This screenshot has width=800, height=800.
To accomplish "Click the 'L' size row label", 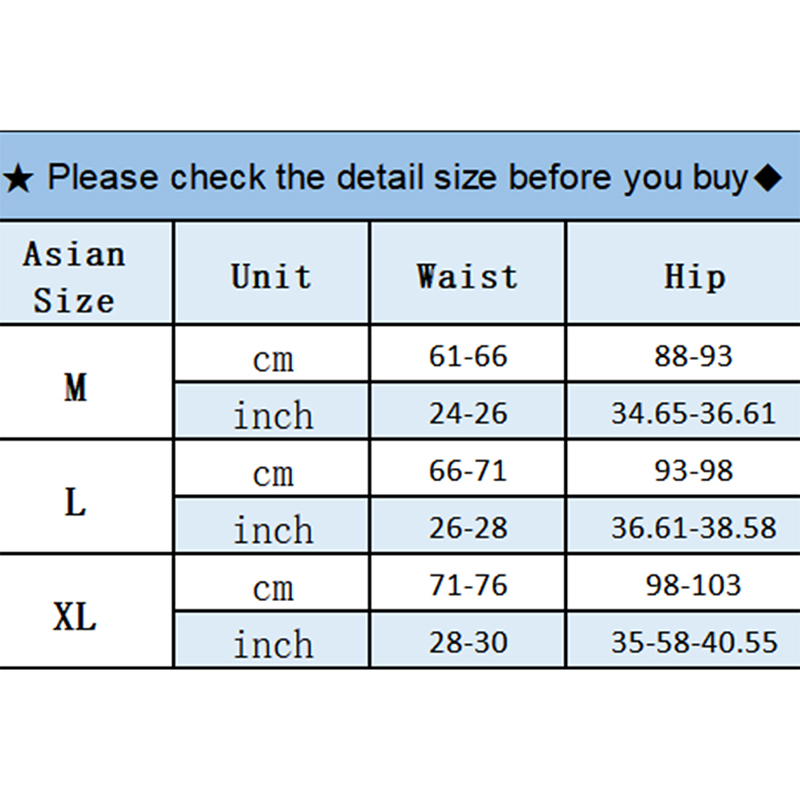I will click(x=76, y=502).
